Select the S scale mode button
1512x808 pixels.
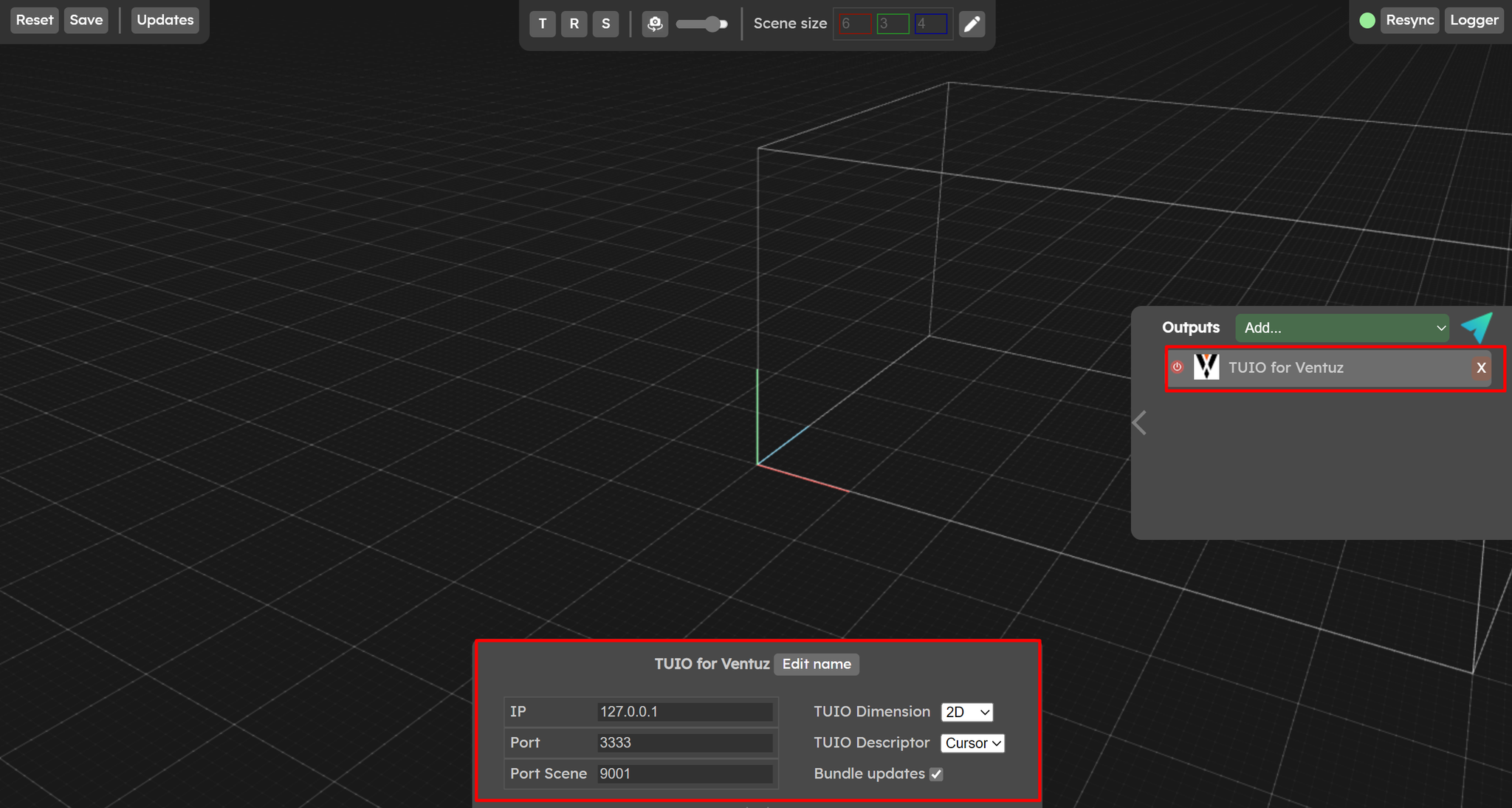click(x=605, y=24)
